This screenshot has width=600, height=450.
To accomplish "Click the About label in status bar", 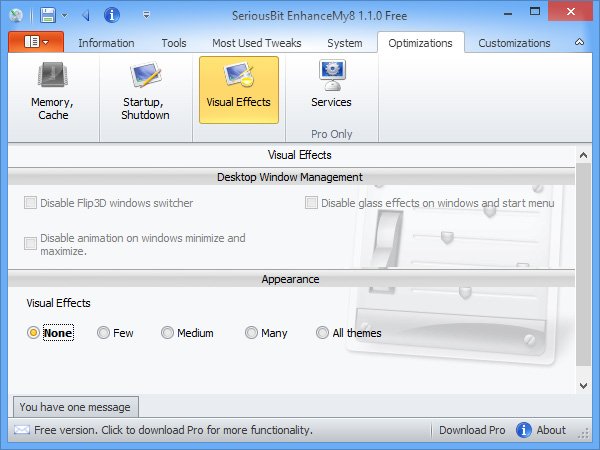I will click(551, 430).
